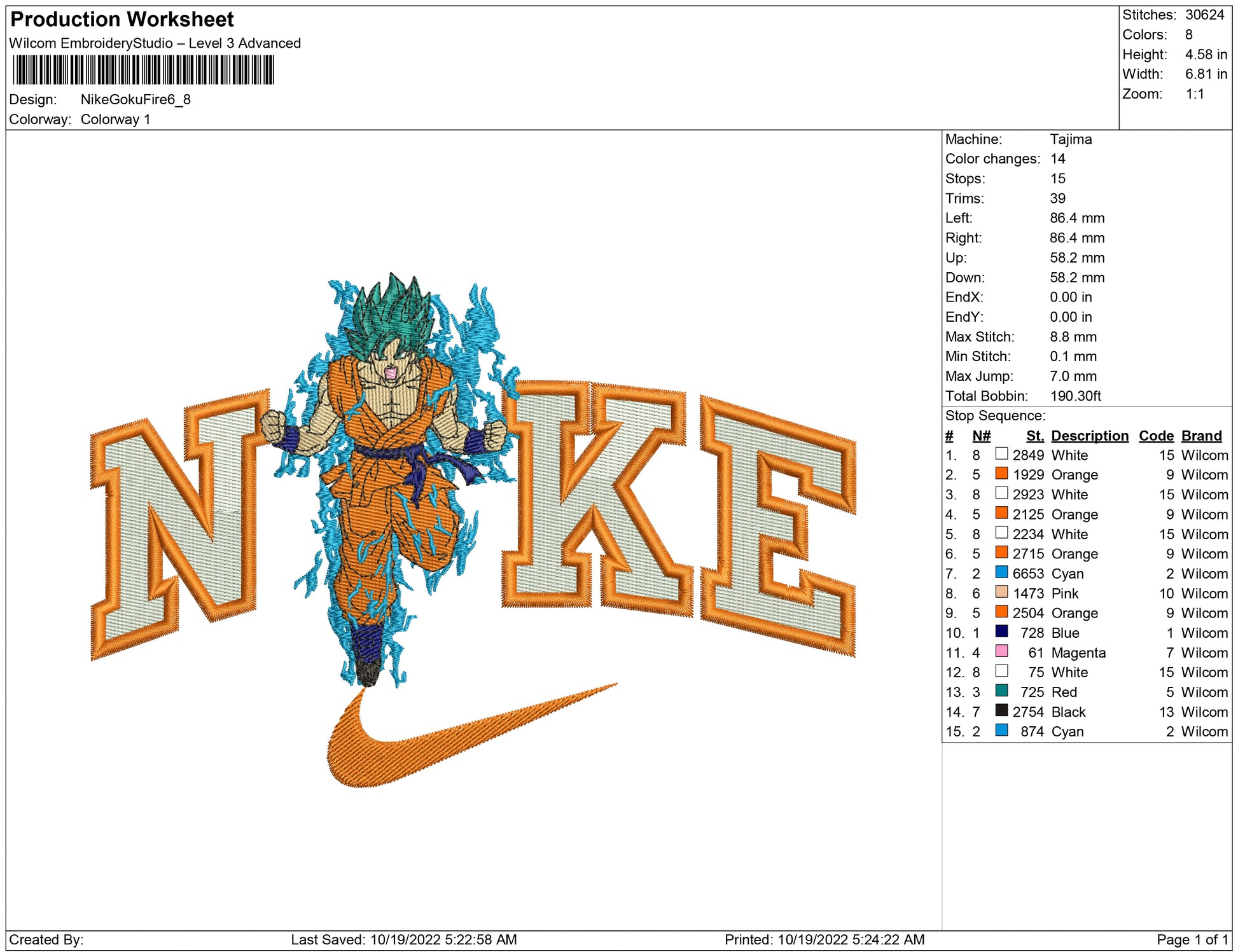This screenshot has height=952, width=1238.
Task: Click the Description column header
Action: coord(1089,436)
